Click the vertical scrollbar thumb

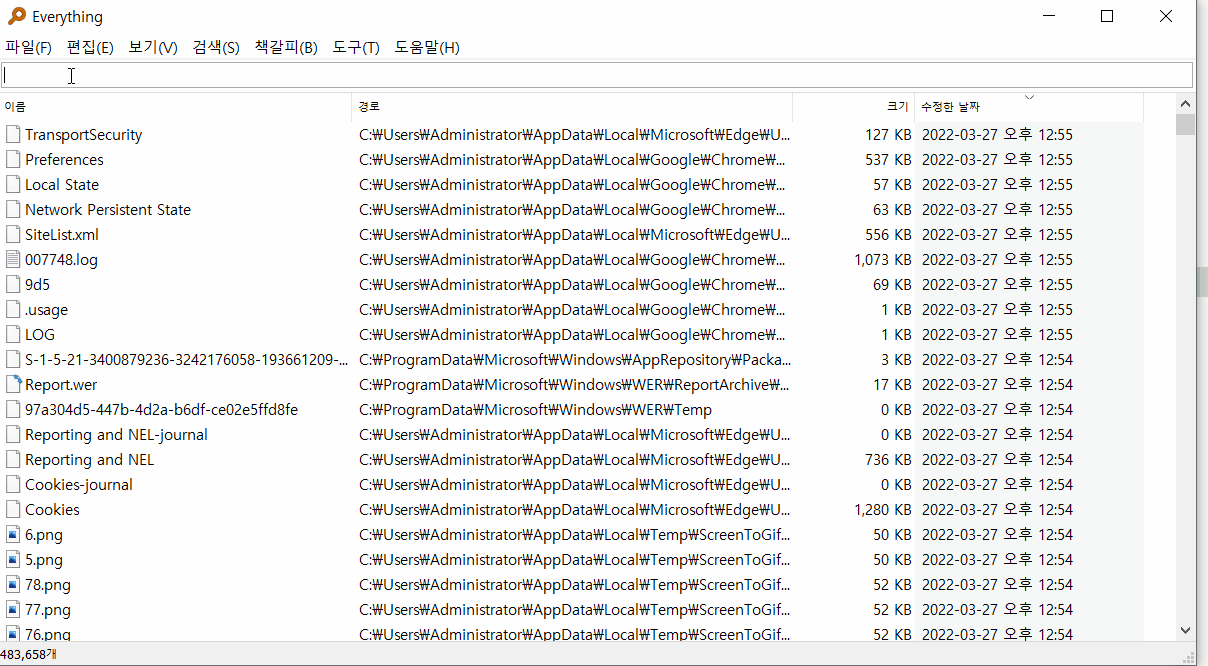tap(1186, 124)
